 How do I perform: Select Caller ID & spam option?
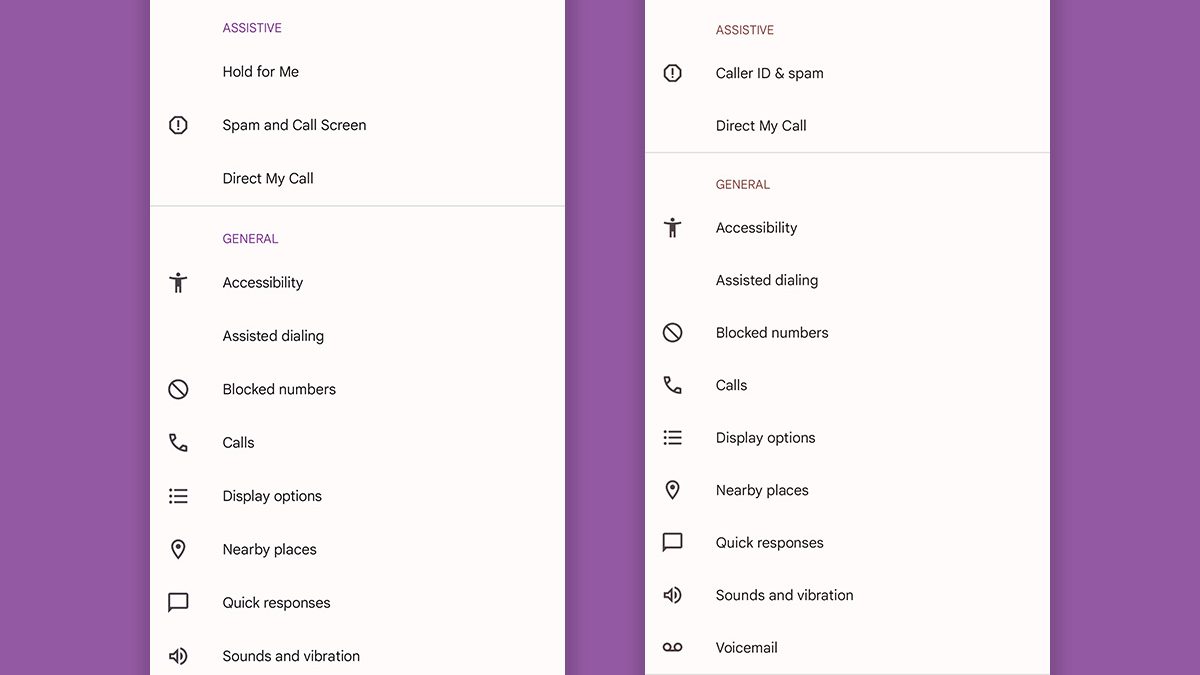point(769,73)
